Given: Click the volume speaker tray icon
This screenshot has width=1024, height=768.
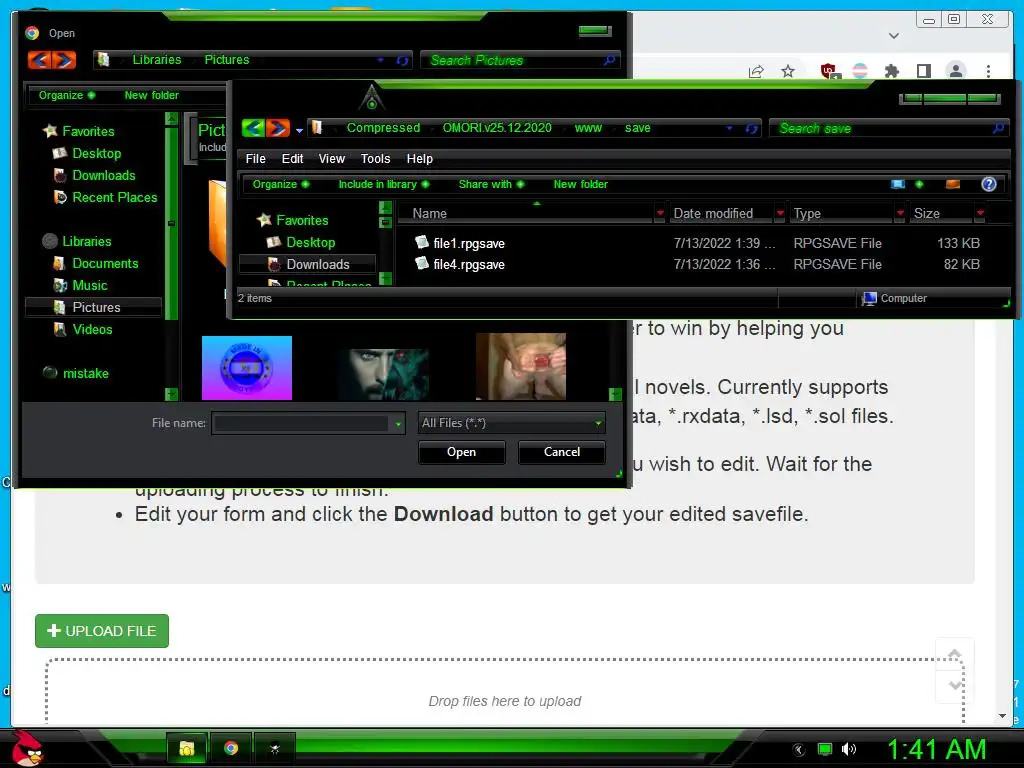Looking at the screenshot, I should [x=848, y=749].
